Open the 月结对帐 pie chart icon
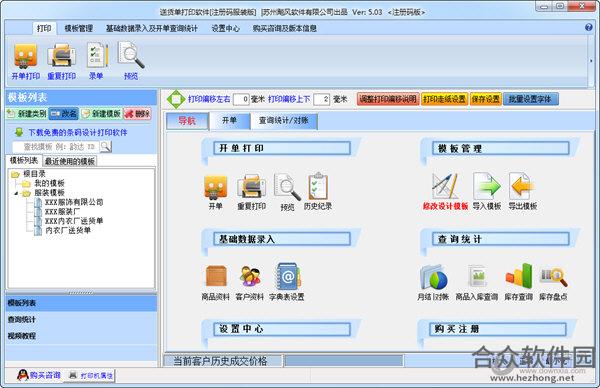The width and height of the screenshot is (600, 388). point(433,283)
